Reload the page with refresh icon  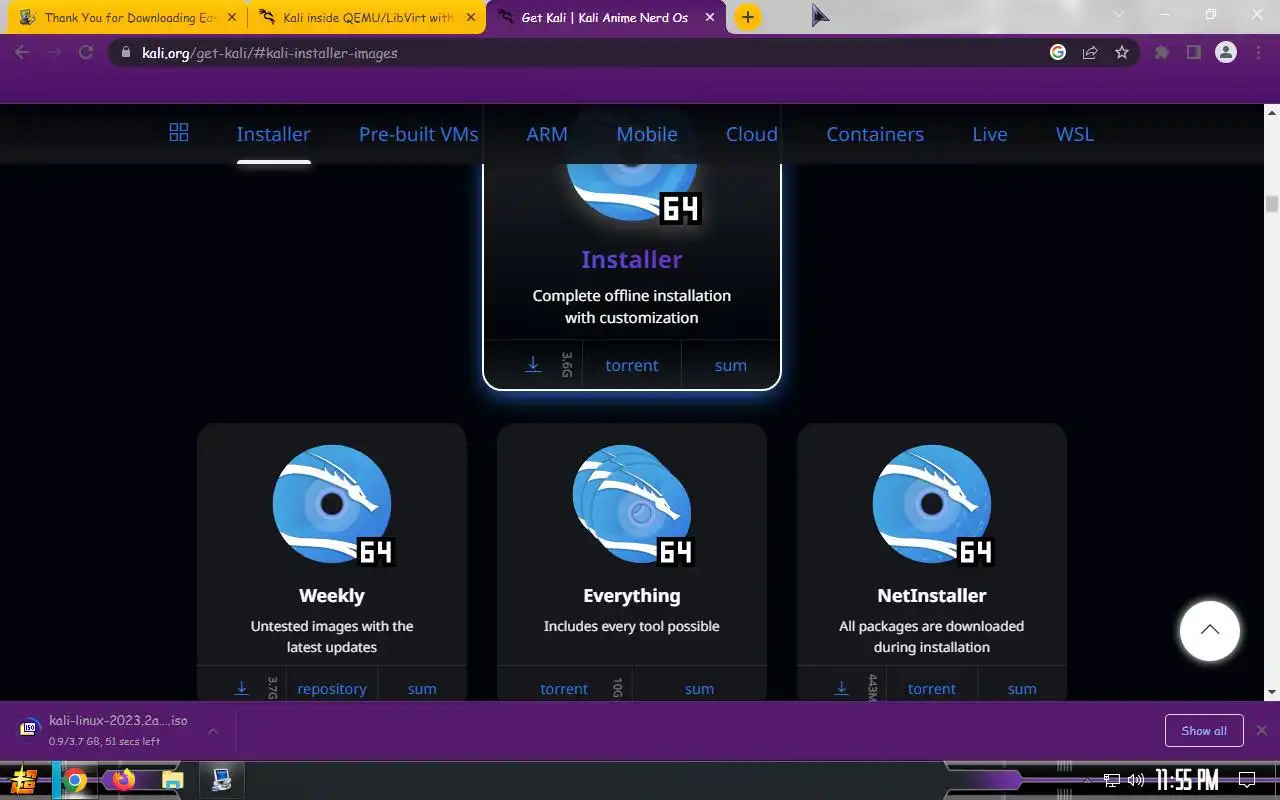point(86,52)
